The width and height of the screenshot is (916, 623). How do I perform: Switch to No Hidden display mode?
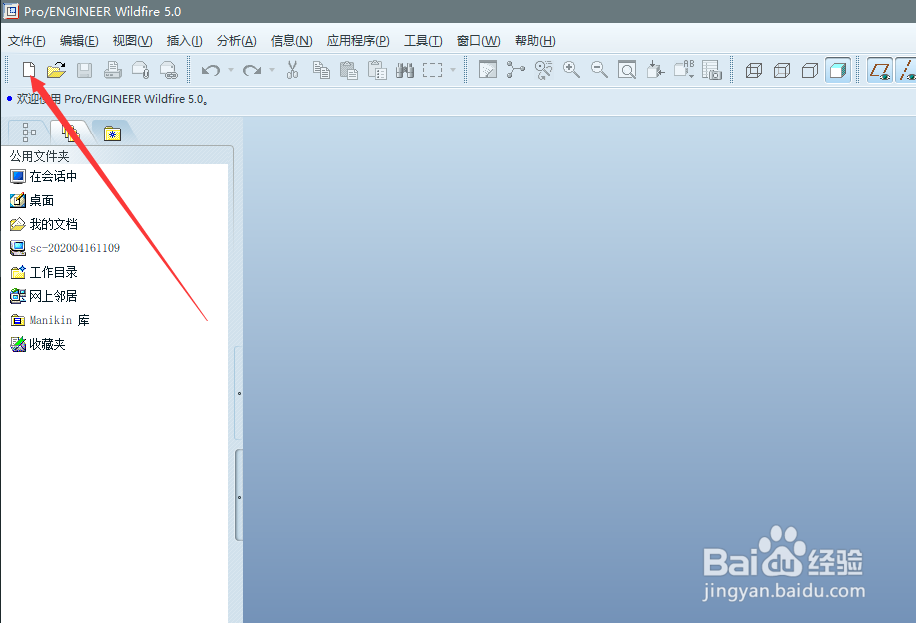810,71
